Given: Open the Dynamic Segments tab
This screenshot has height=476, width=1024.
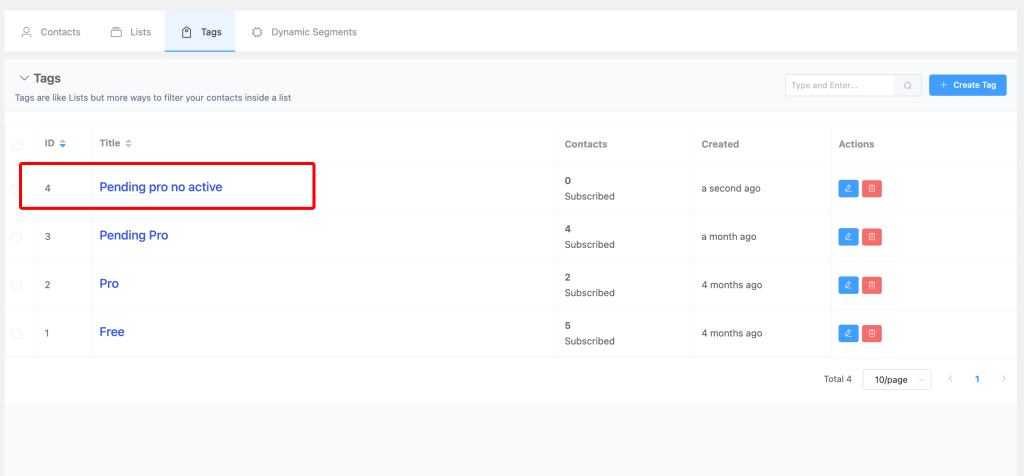Looking at the screenshot, I should pos(304,32).
